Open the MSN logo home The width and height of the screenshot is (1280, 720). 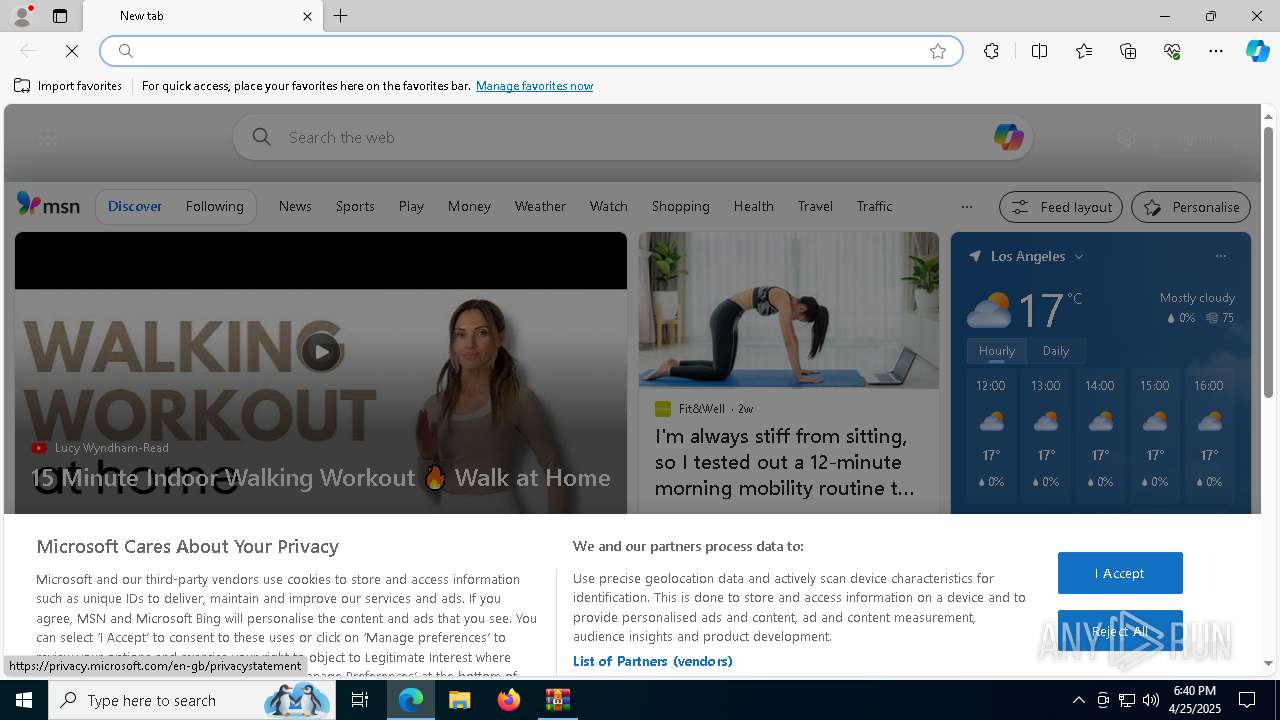click(48, 205)
